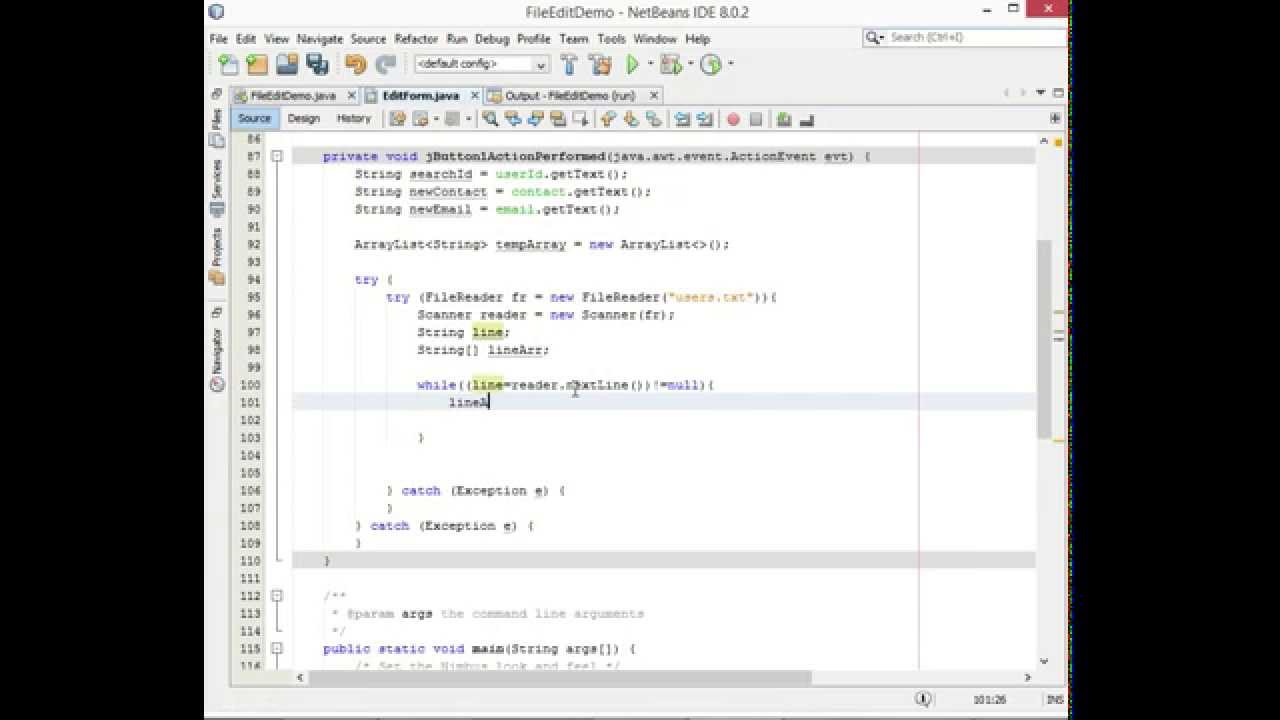Image resolution: width=1280 pixels, height=720 pixels.
Task: Click the horizontal scrollbar thumb
Action: [560, 677]
